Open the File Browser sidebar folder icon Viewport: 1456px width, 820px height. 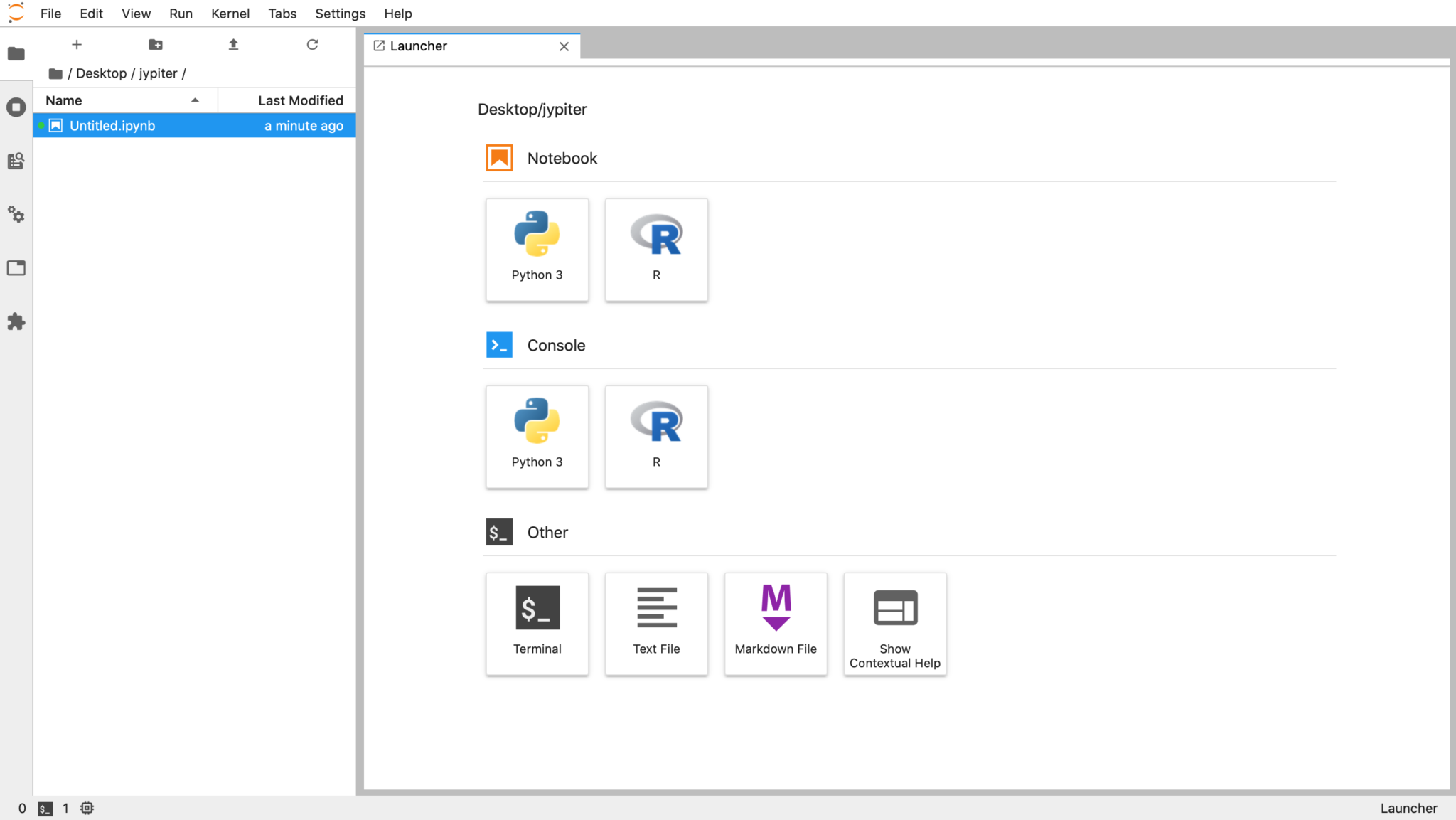(16, 54)
